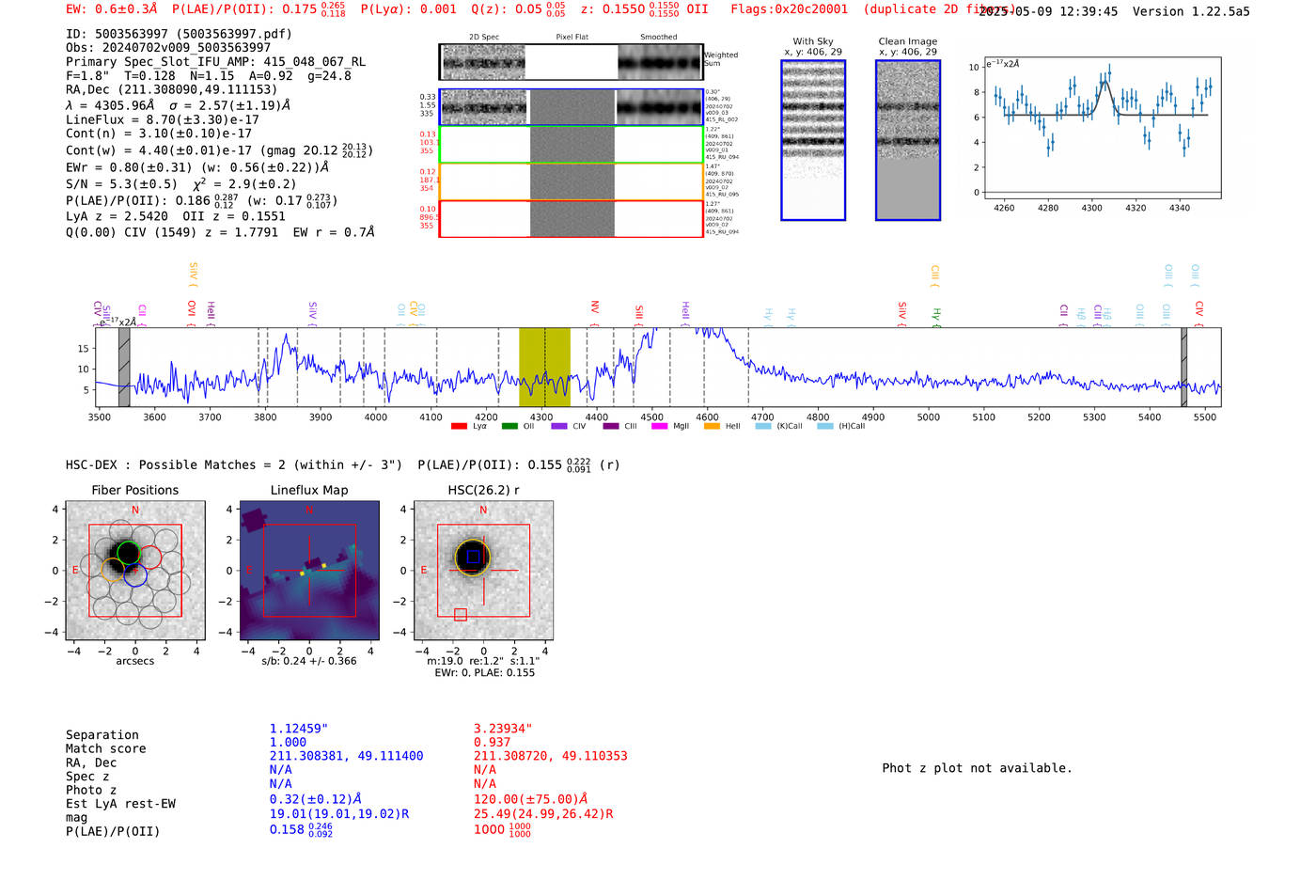Click the orange fiber circle in Fiber Positions
The width and height of the screenshot is (1316, 896).
[113, 570]
